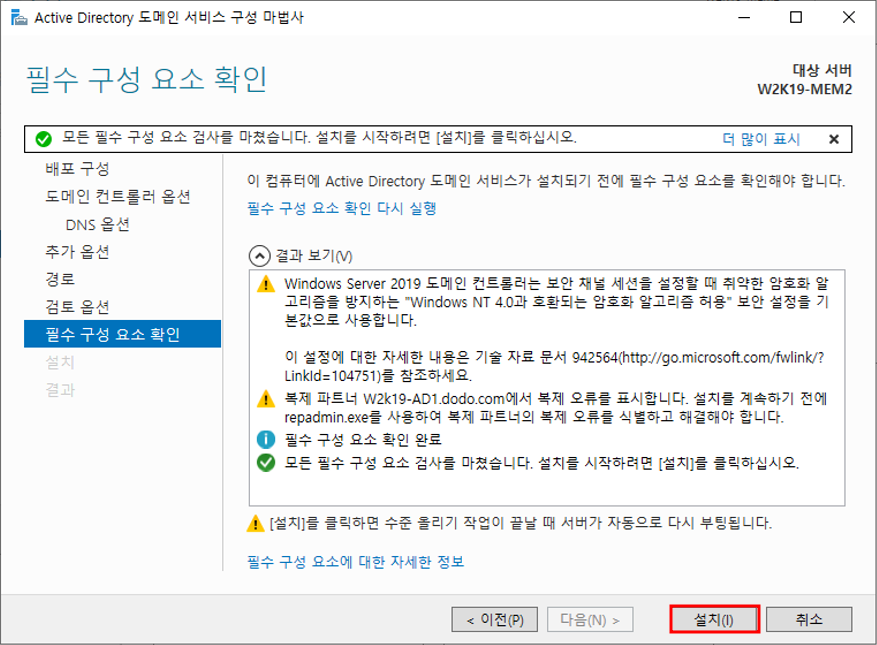This screenshot has width=877, height=645.
Task: Select the highlighted 필수 구성 요소 확인 step
Action: point(122,334)
